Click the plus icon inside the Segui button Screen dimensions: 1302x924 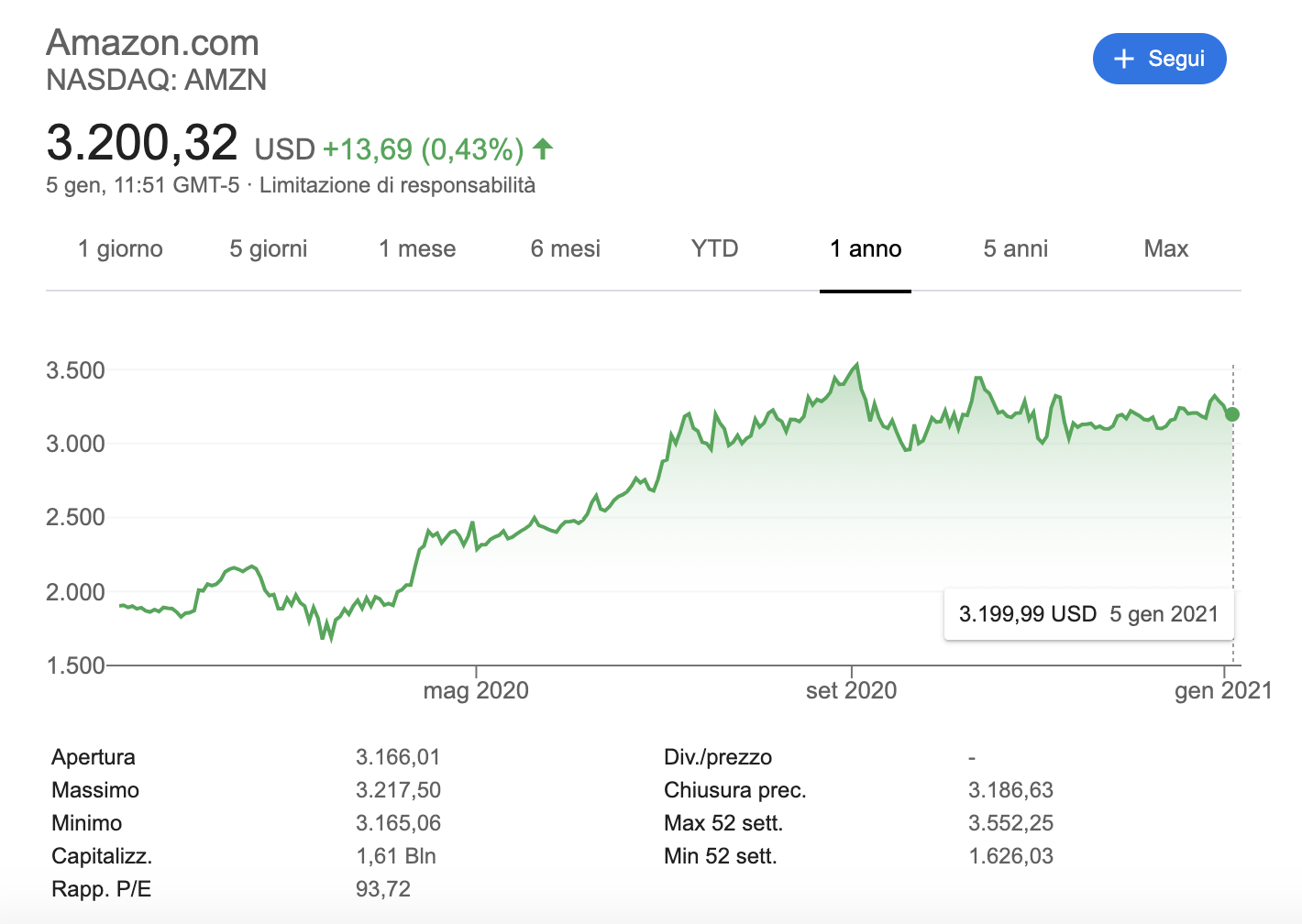point(1122,58)
